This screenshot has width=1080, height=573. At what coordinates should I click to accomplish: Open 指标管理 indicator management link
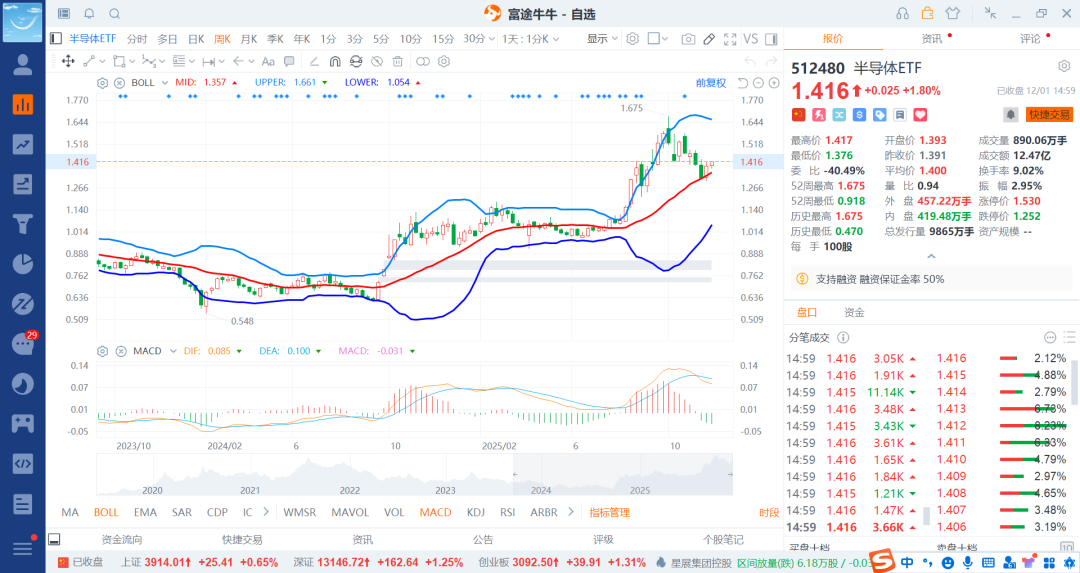(609, 512)
